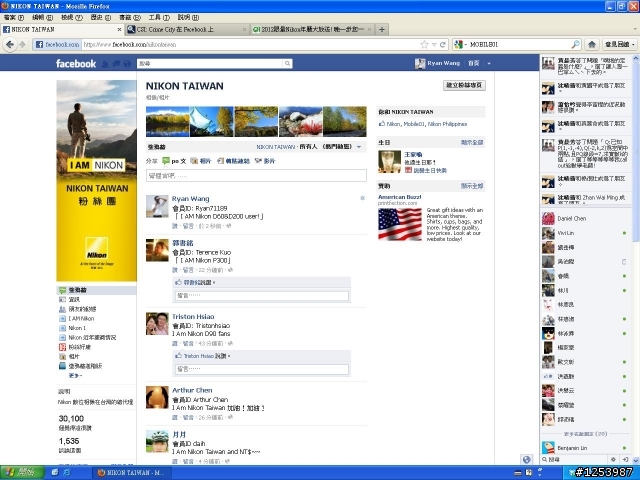Open the NIKON TAIWAN taskbar button
The height and width of the screenshot is (480, 640).
tap(131, 473)
